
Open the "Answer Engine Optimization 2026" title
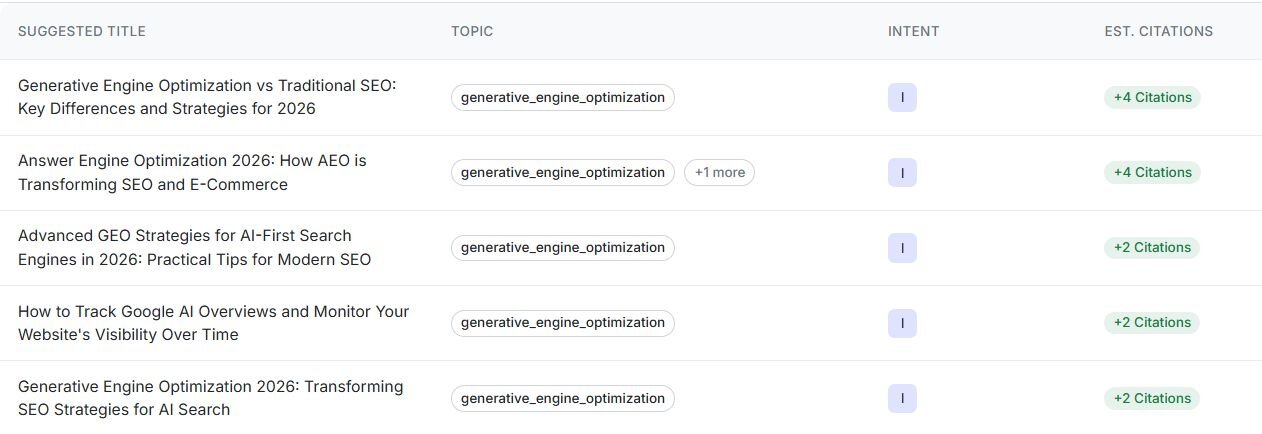click(192, 172)
